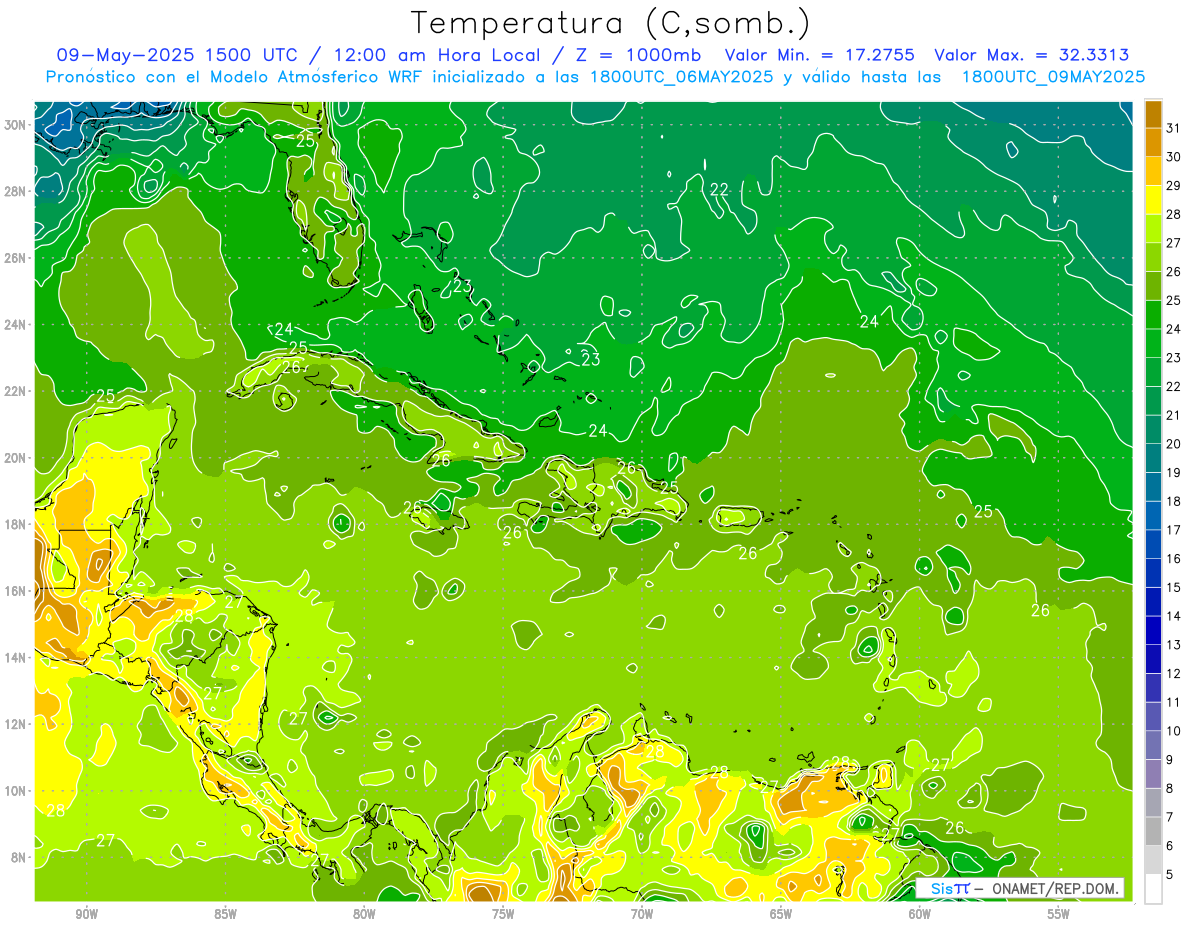
Task: Click the topmost brown swatch above 31
Action: click(x=1153, y=114)
